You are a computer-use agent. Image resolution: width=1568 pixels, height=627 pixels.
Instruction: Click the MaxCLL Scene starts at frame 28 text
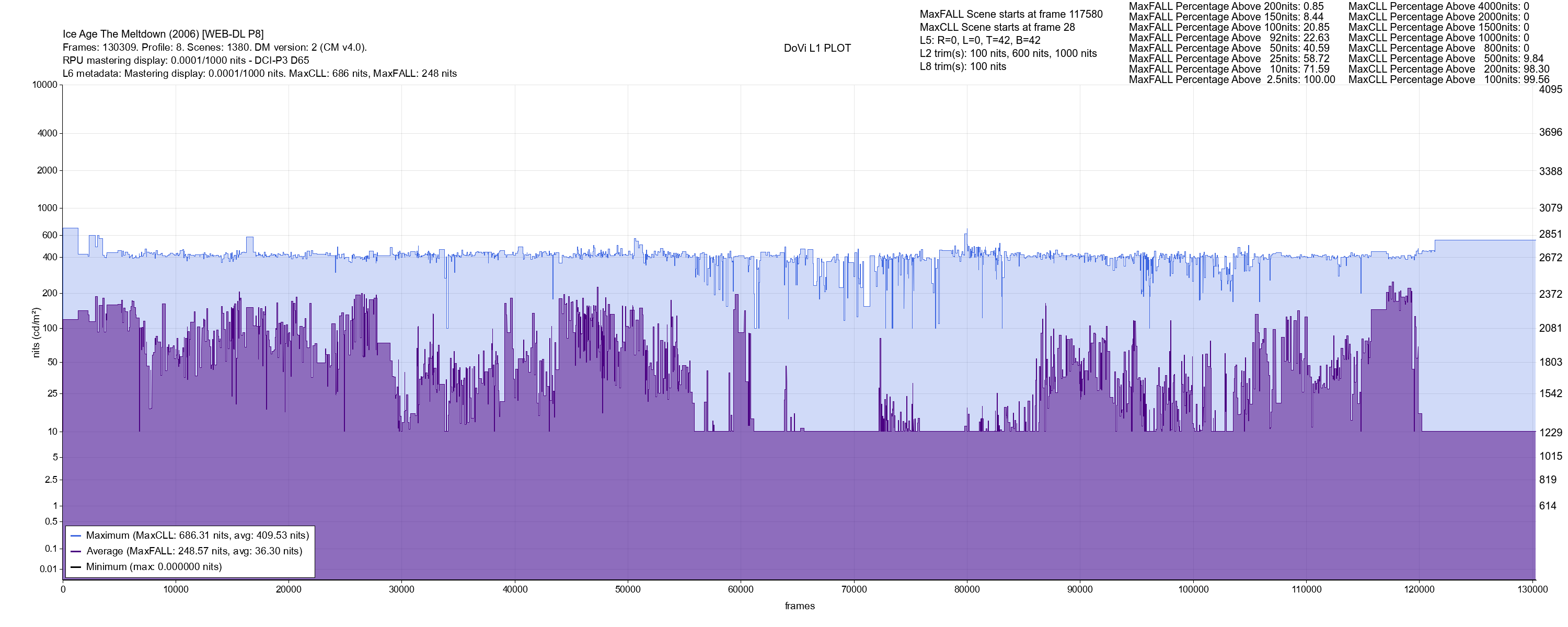(996, 27)
